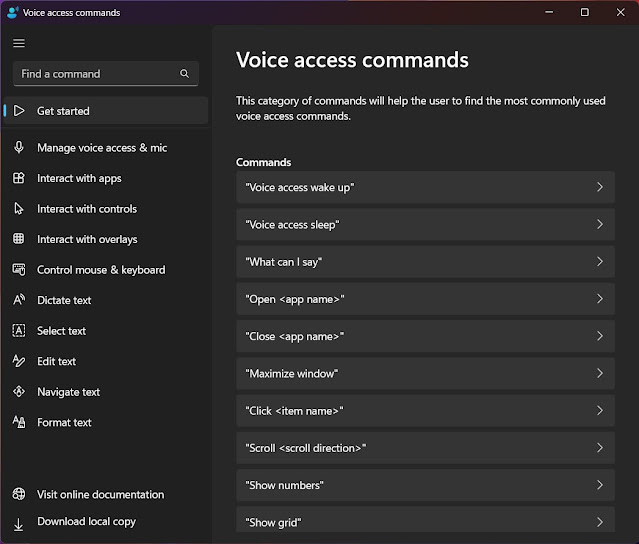Open the "Scroll <scroll direction>" command entry

pos(424,448)
